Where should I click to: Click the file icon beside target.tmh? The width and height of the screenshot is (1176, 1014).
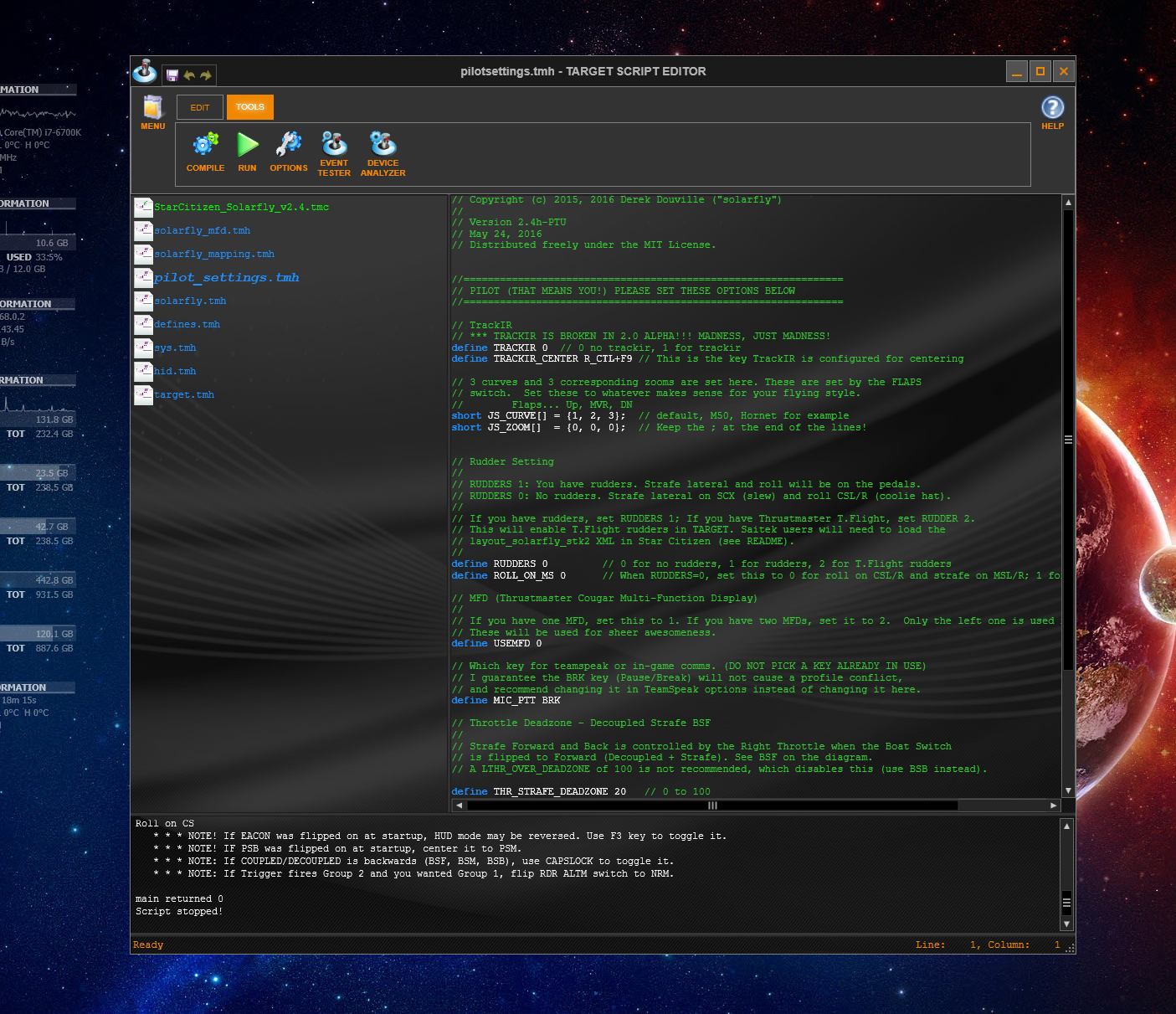(144, 394)
